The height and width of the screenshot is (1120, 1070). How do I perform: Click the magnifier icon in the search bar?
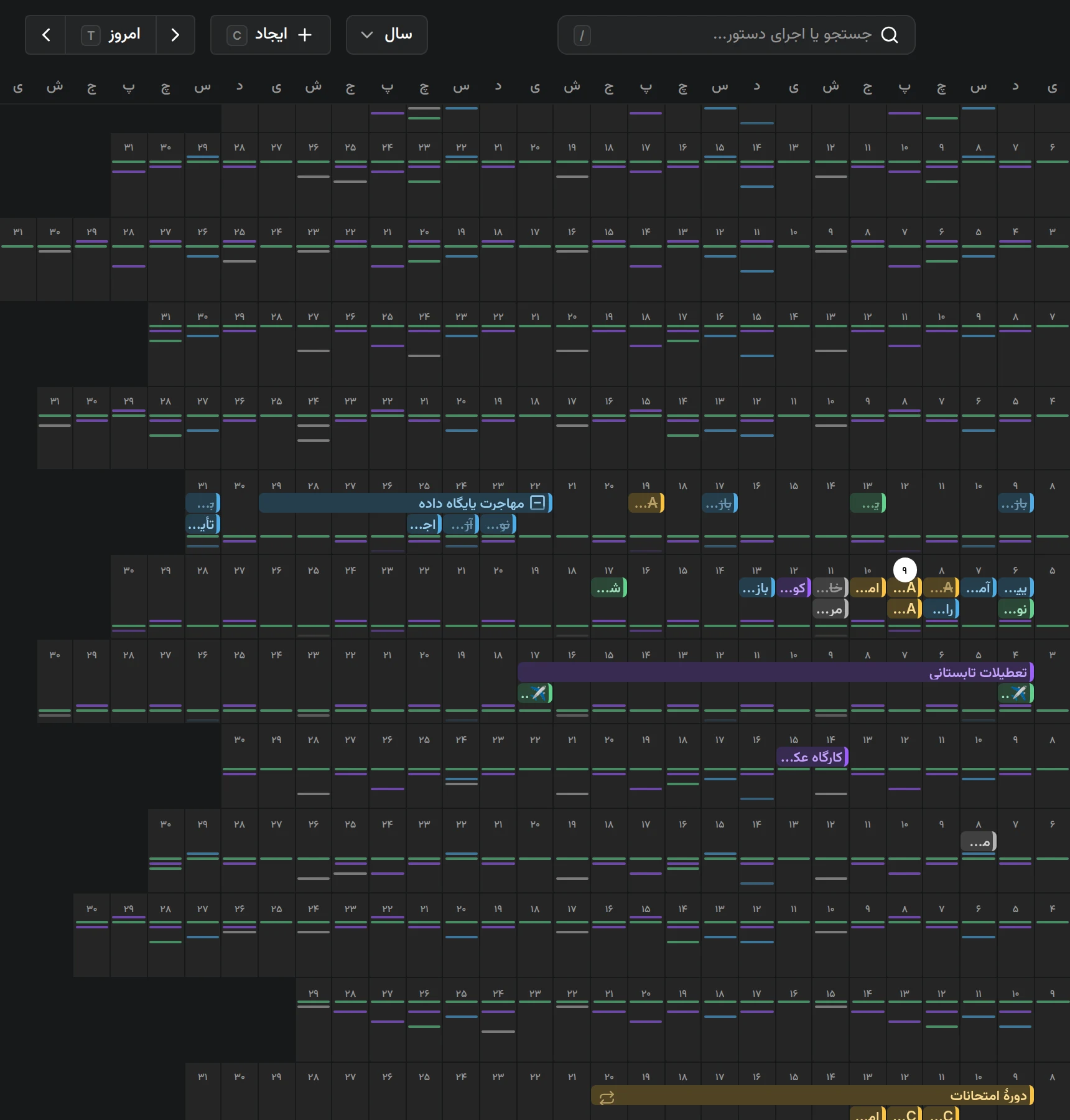890,35
